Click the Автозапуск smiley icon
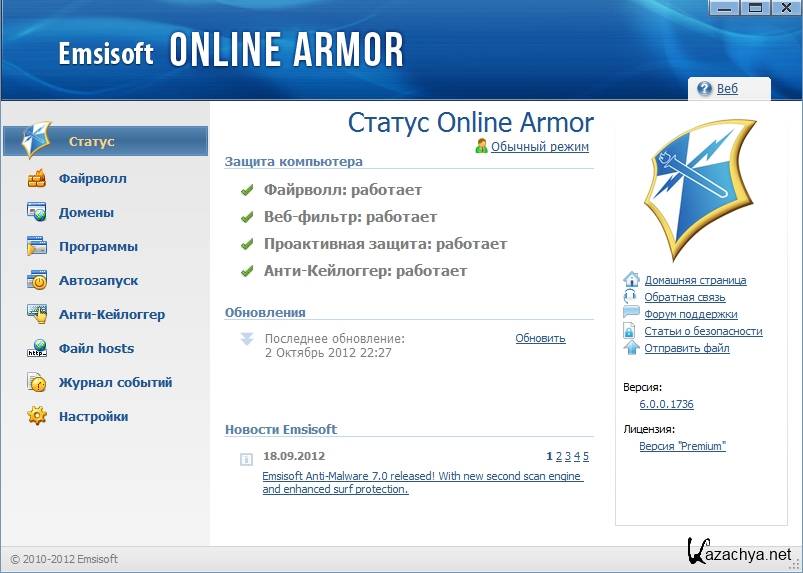The image size is (803, 573). [x=37, y=281]
